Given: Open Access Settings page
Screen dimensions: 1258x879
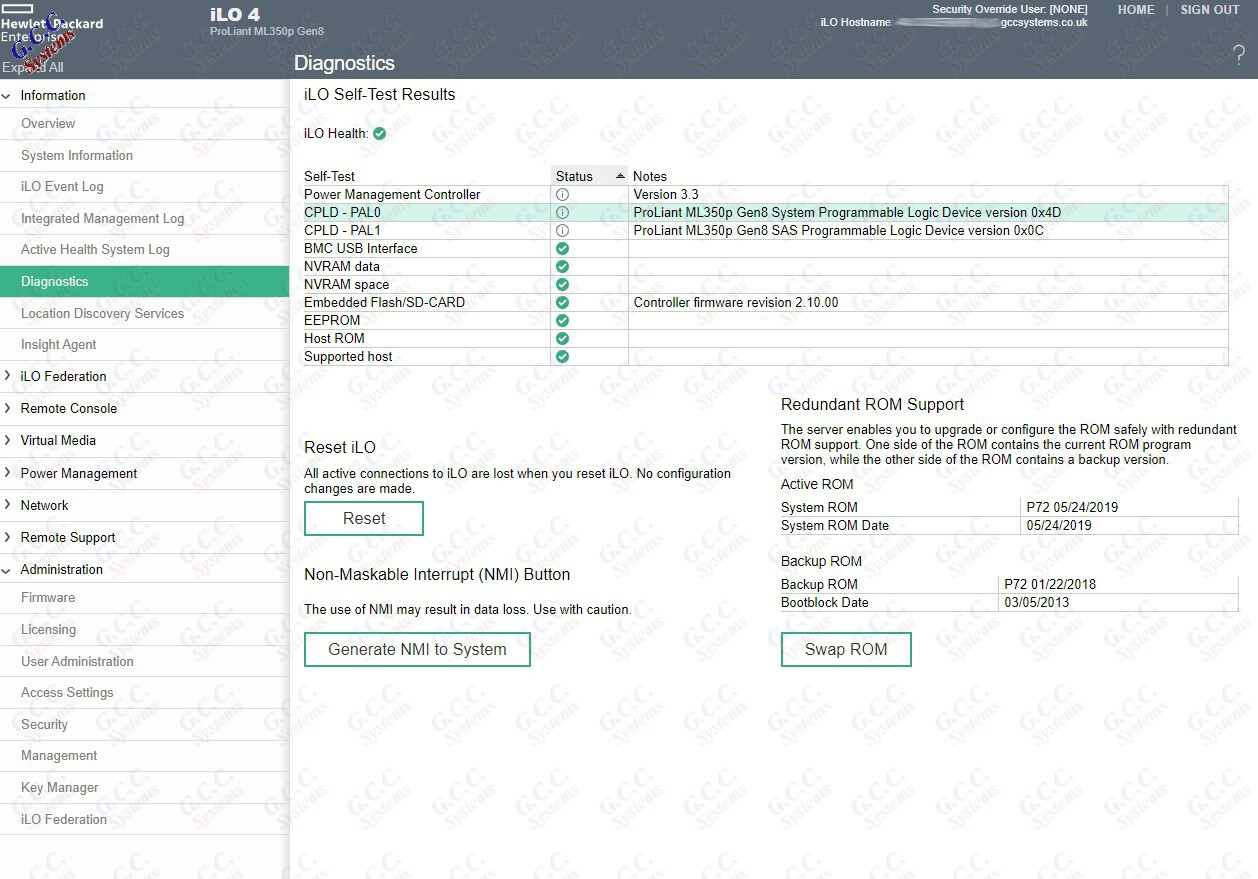Looking at the screenshot, I should (x=67, y=693).
